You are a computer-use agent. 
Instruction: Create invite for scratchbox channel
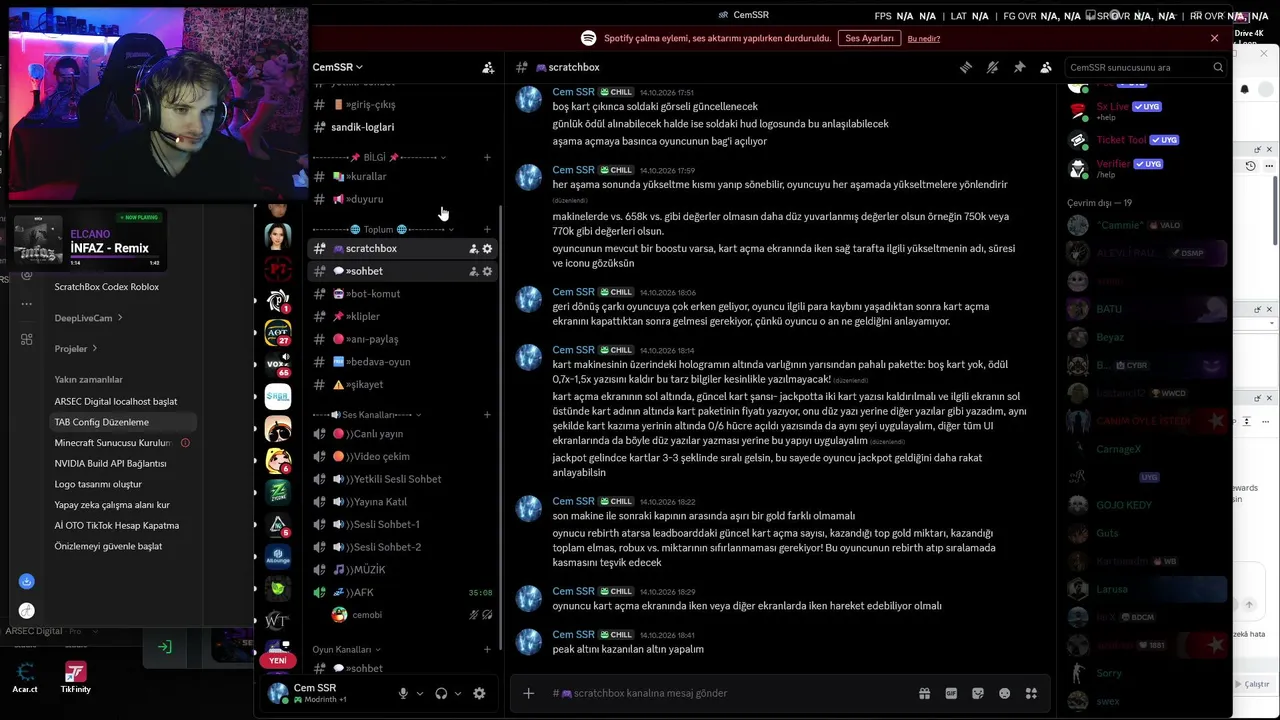tap(473, 249)
